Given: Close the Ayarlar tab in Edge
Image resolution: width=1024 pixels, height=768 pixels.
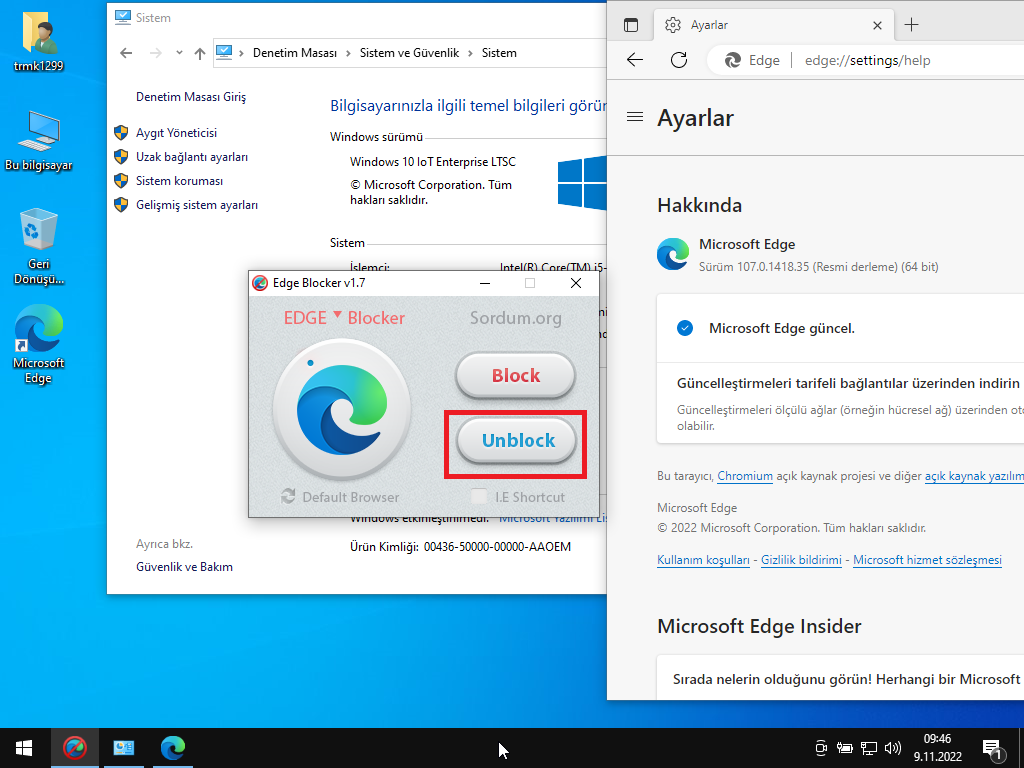Looking at the screenshot, I should [x=878, y=25].
